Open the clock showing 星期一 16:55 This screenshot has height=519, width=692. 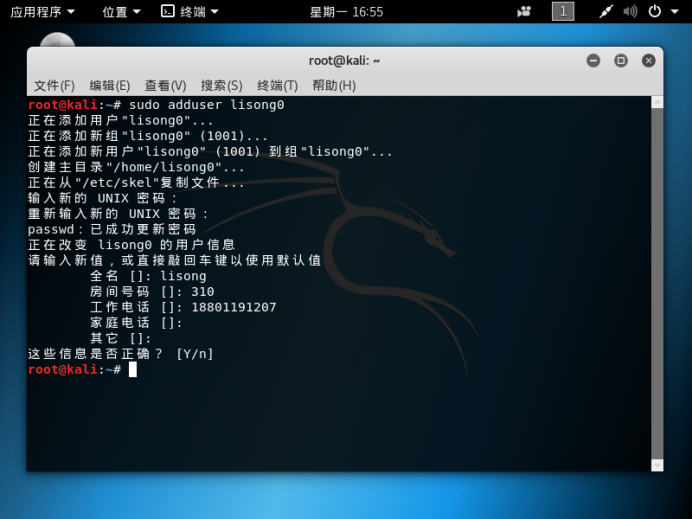pos(346,12)
